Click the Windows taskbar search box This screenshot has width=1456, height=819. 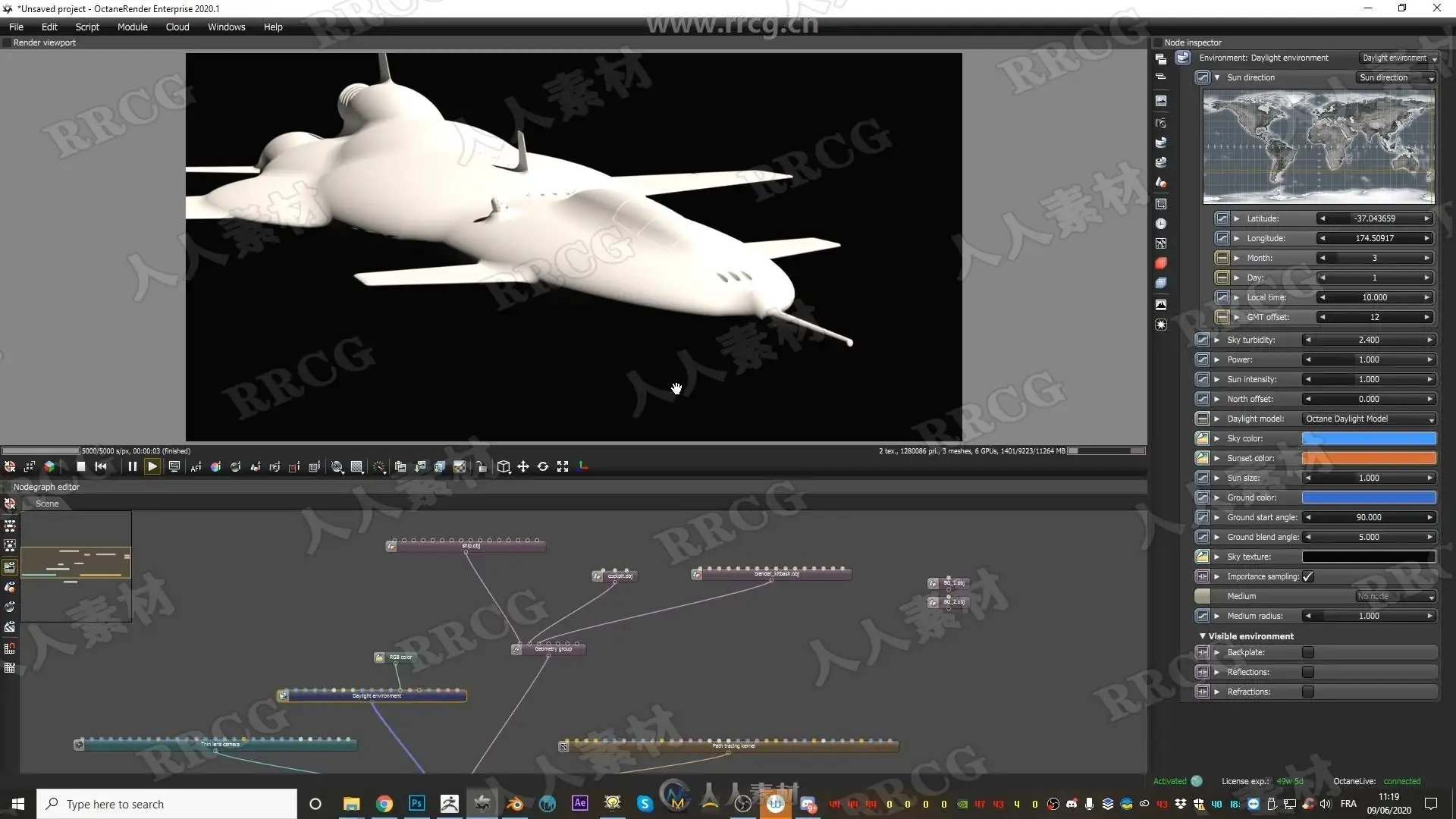click(x=167, y=804)
